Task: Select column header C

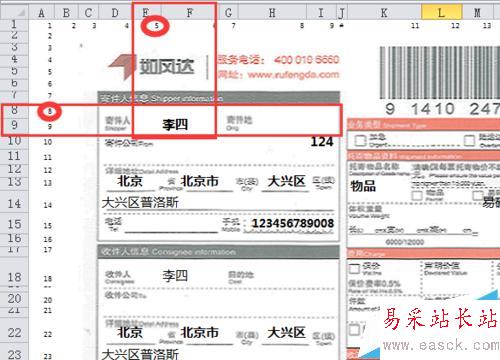Action: 88,13
